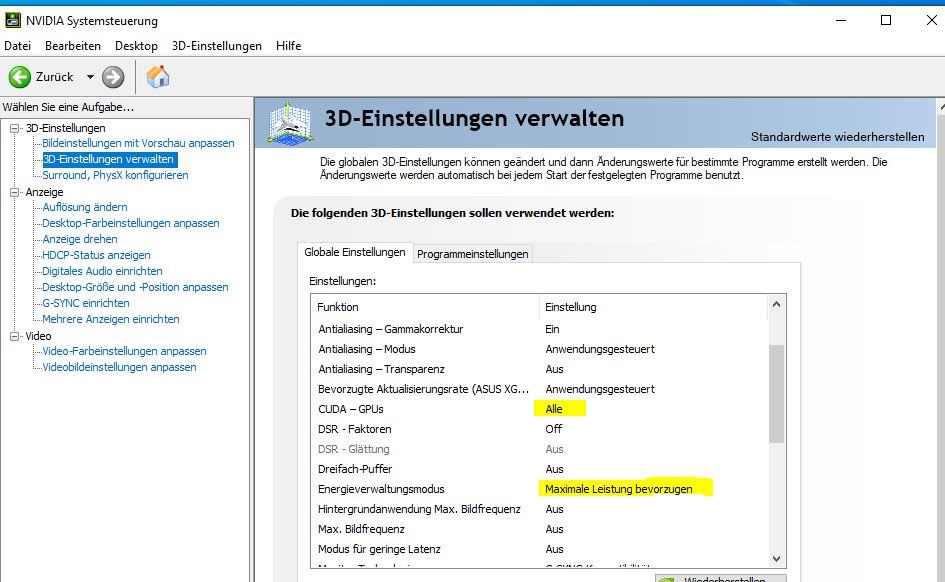Click the settings list scroll down arrow
Viewport: 945px width, 582px height.
pos(776,559)
